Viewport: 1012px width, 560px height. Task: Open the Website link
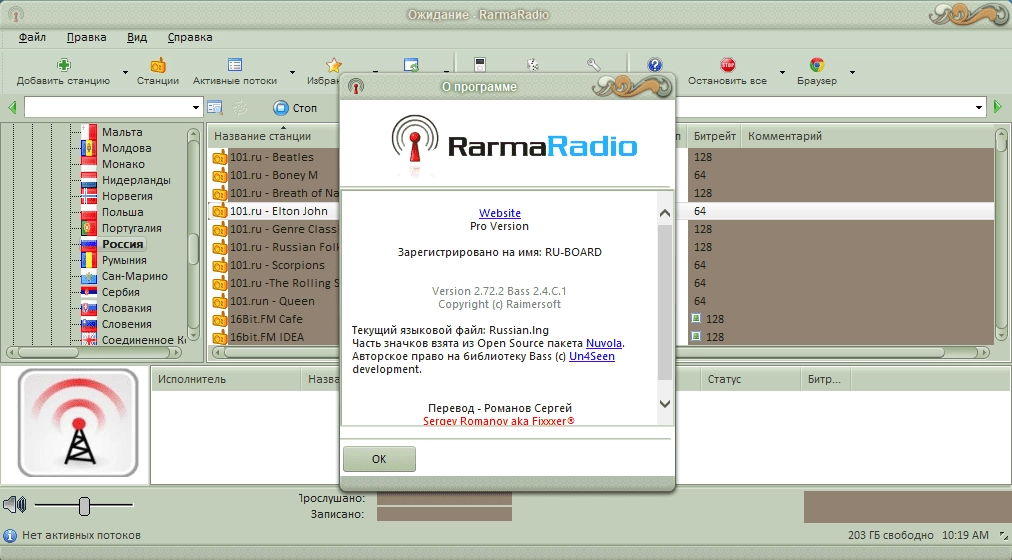pyautogui.click(x=500, y=213)
